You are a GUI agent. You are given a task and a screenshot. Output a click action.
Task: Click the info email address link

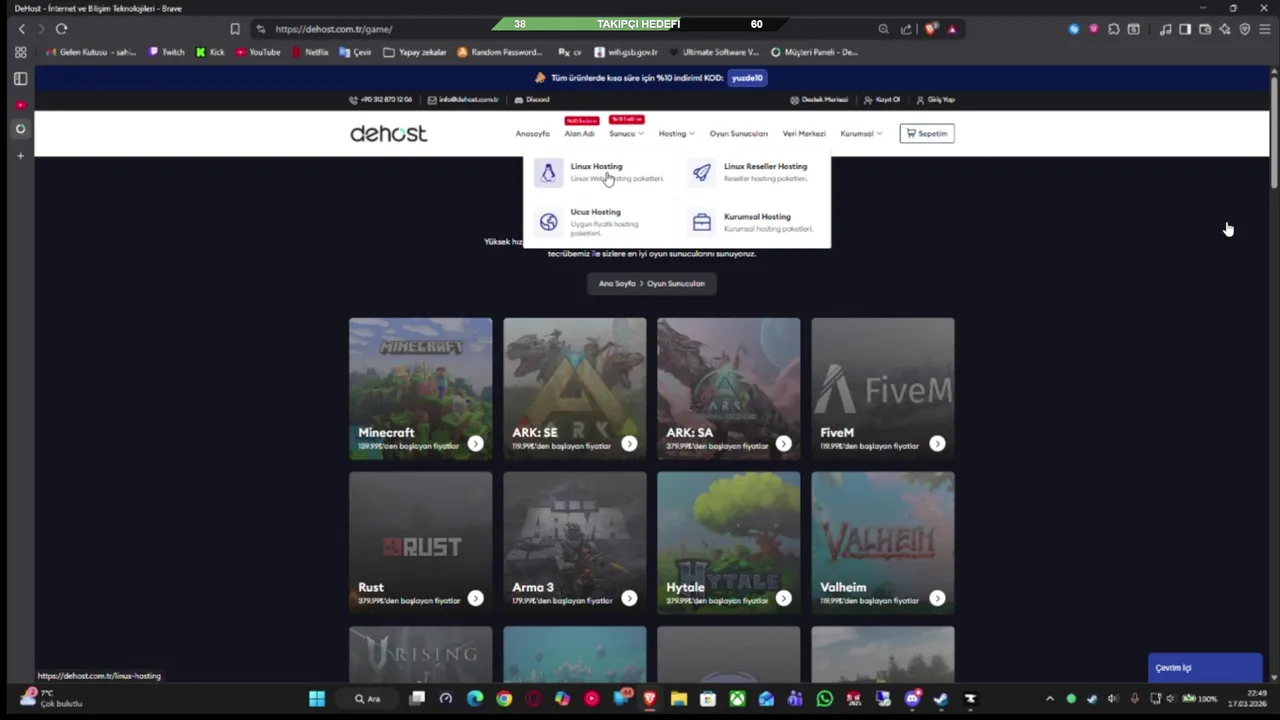463,100
